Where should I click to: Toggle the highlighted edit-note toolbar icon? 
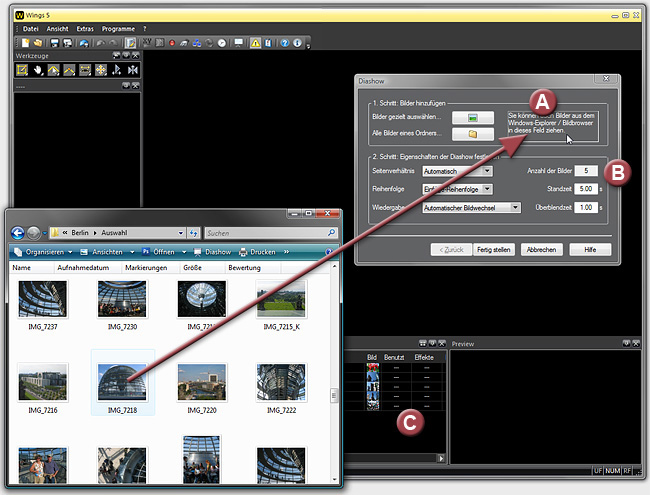[x=130, y=43]
